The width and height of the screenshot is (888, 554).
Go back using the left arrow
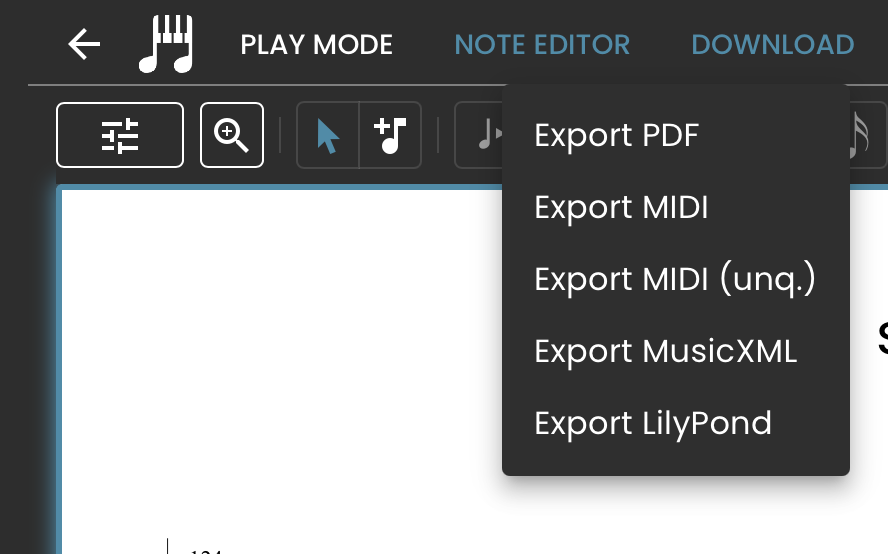(x=84, y=44)
